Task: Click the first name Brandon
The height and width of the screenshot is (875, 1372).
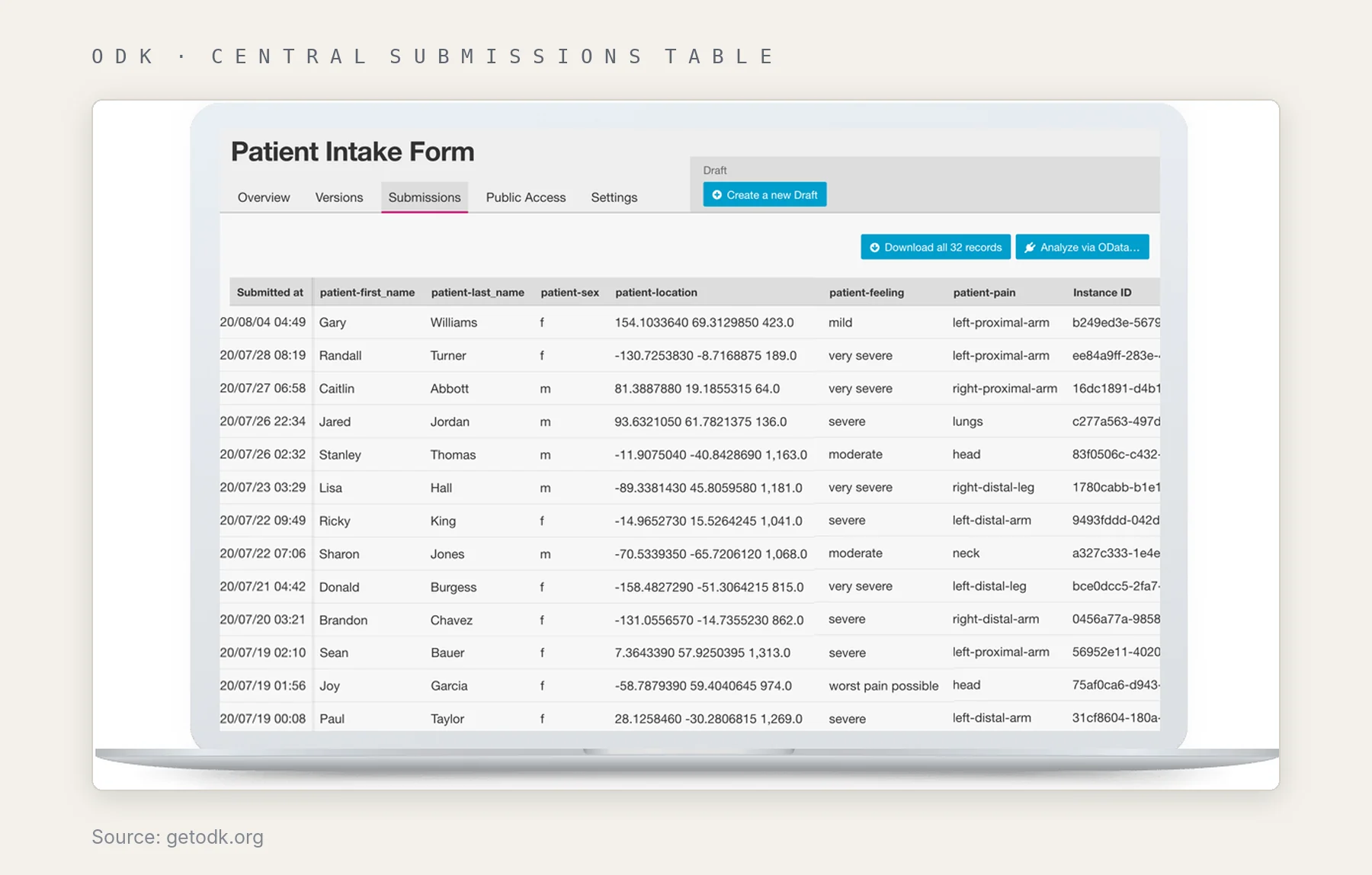Action: pos(343,620)
